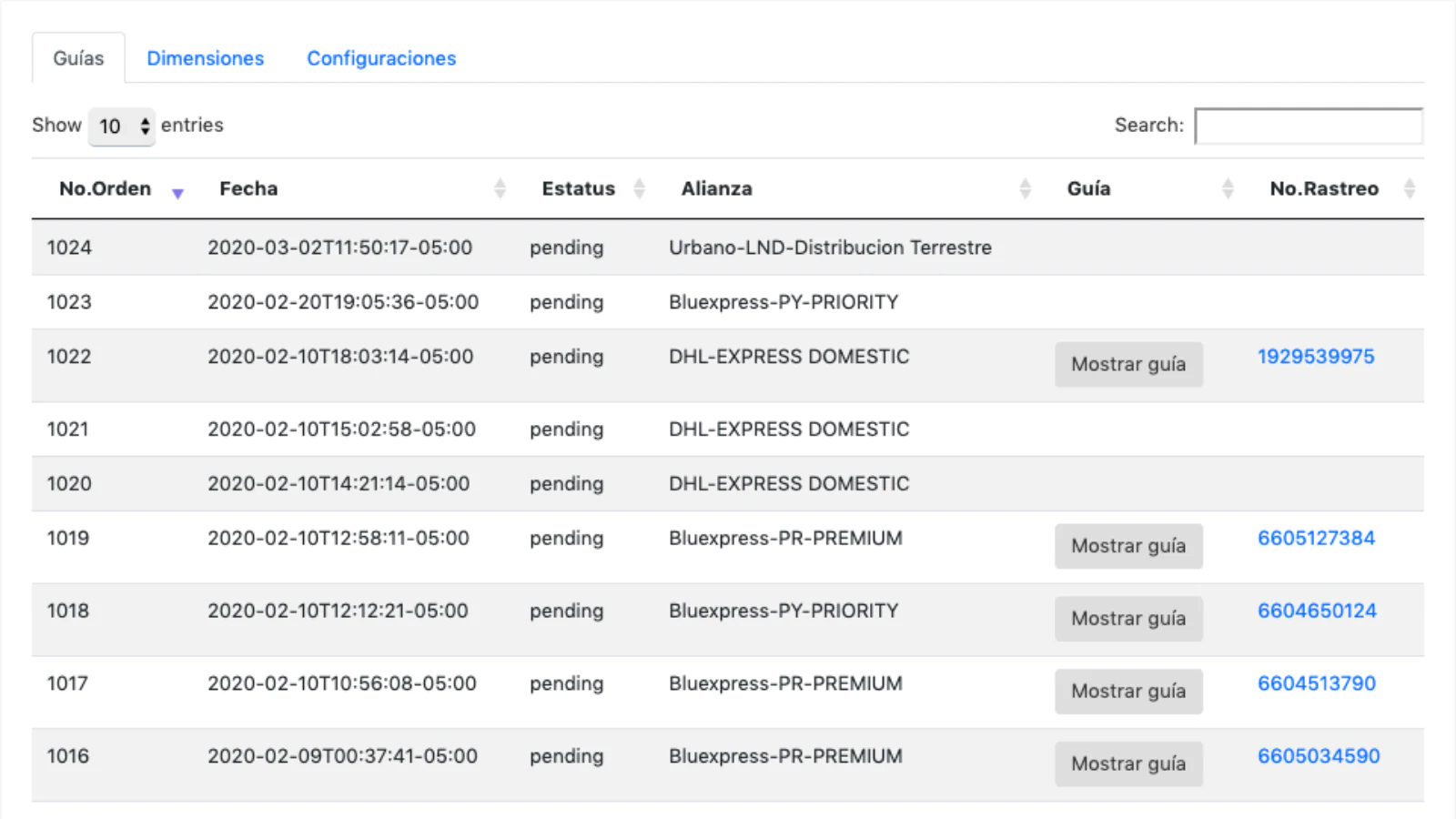The image size is (1456, 819).
Task: Show guide for order 1022
Action: coord(1128,364)
